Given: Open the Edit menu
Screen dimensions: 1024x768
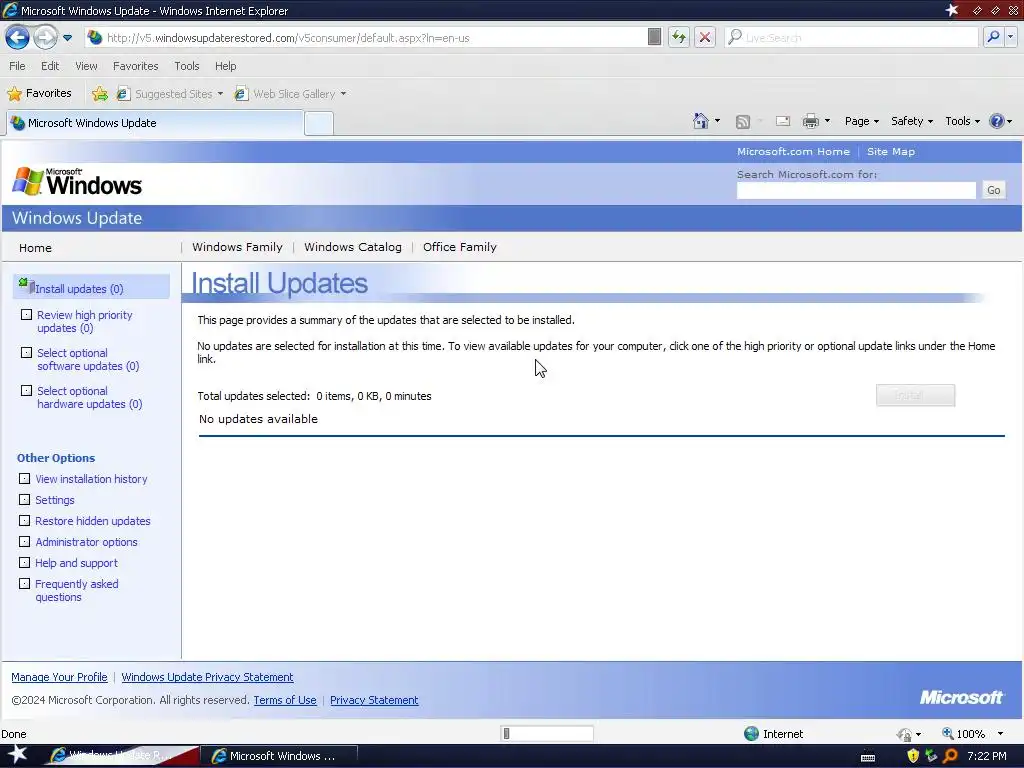Looking at the screenshot, I should (50, 66).
